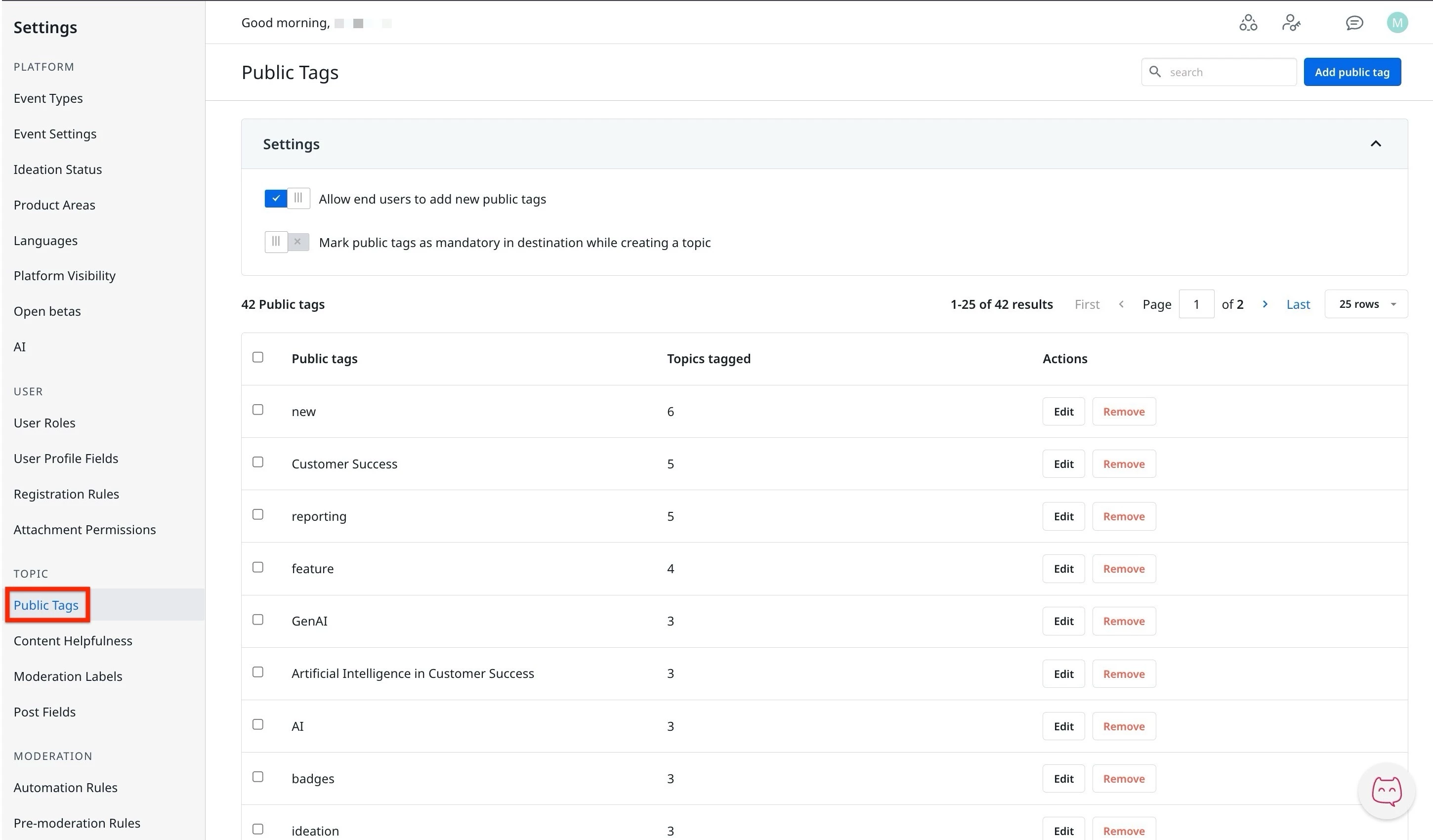Screen dimensions: 1433x840
Task: Enable mandatory public tags toggle
Action: [x=287, y=242]
